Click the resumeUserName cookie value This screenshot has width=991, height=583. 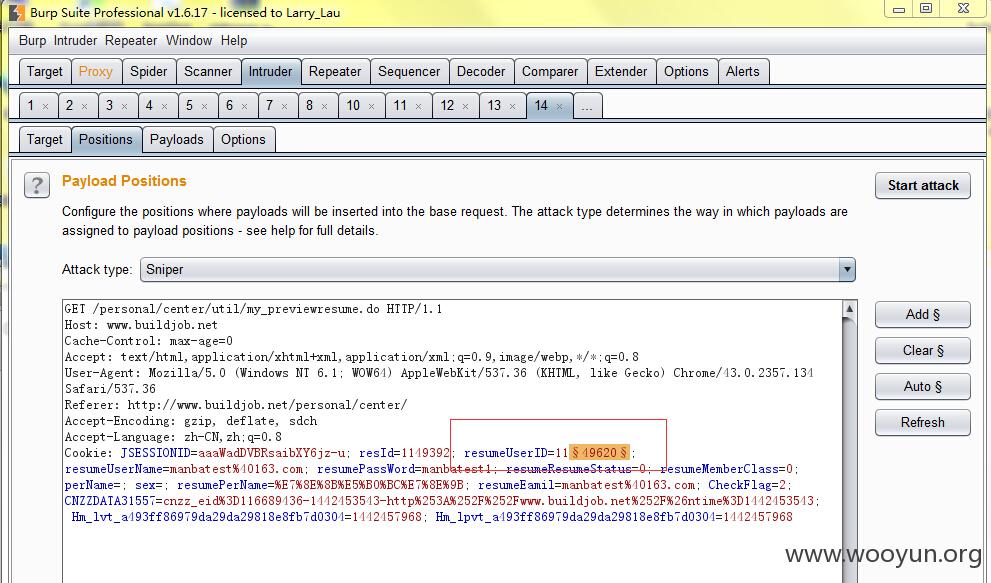click(236, 469)
